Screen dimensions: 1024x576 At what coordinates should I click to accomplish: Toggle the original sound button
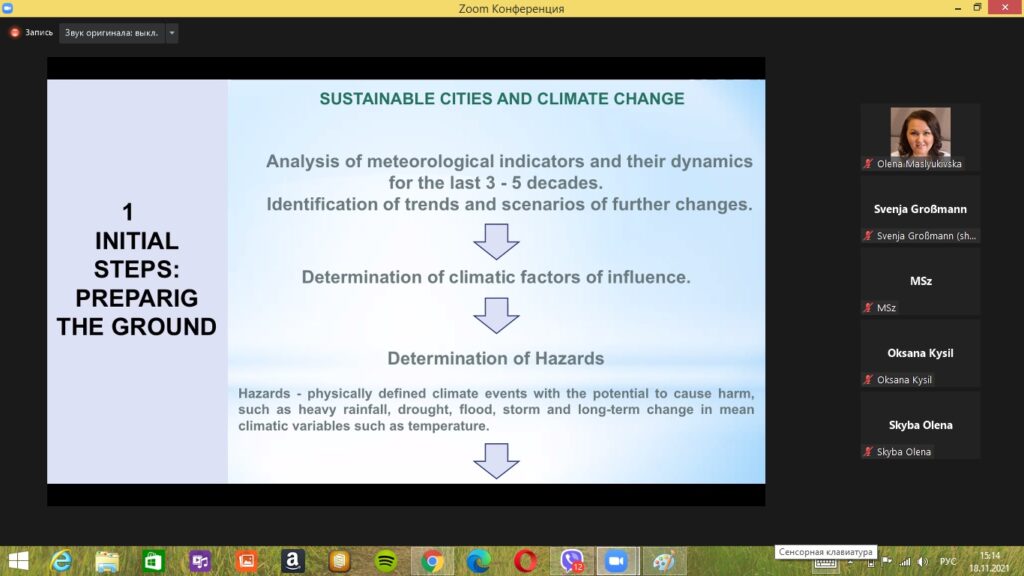pos(111,33)
